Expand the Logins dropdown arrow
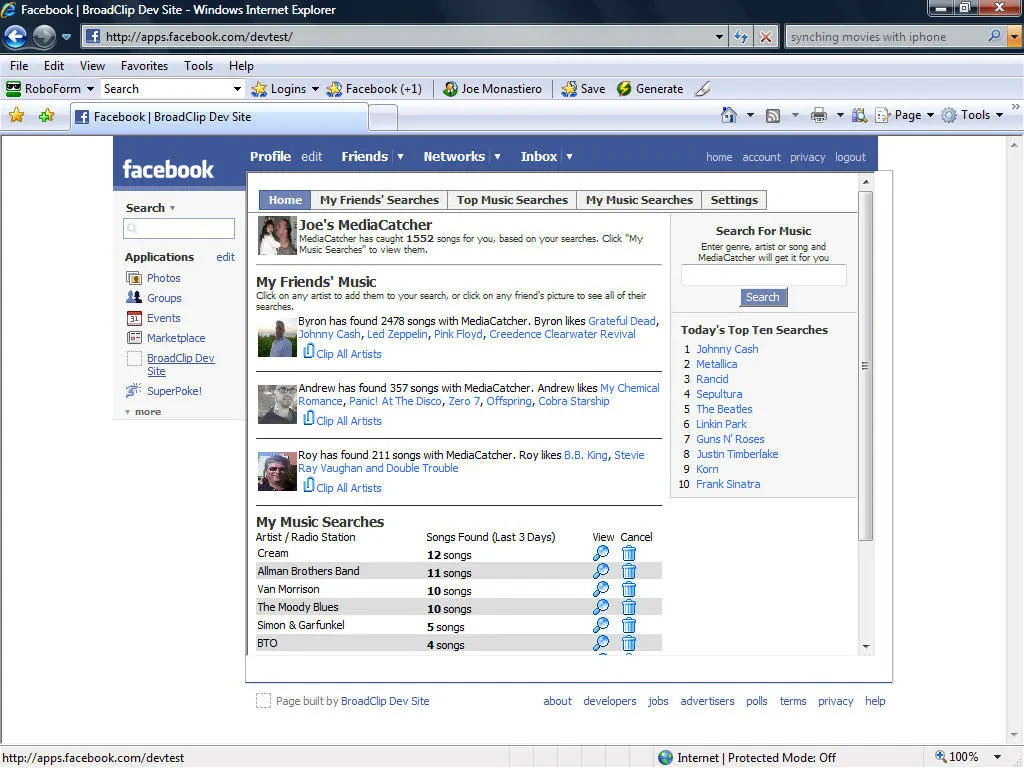The image size is (1024, 768). tap(315, 89)
